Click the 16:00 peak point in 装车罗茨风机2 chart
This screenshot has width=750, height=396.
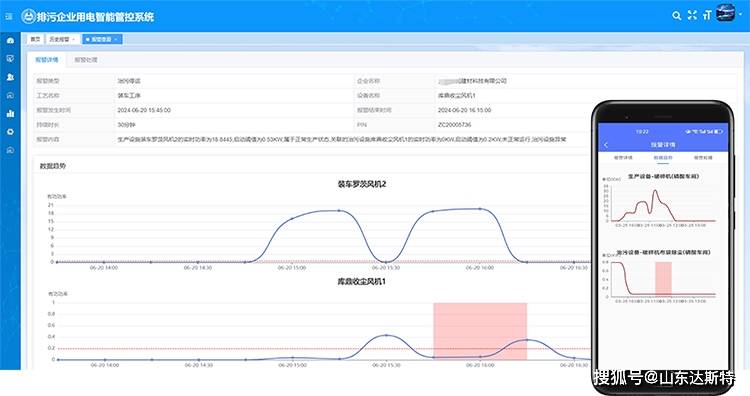click(480, 209)
